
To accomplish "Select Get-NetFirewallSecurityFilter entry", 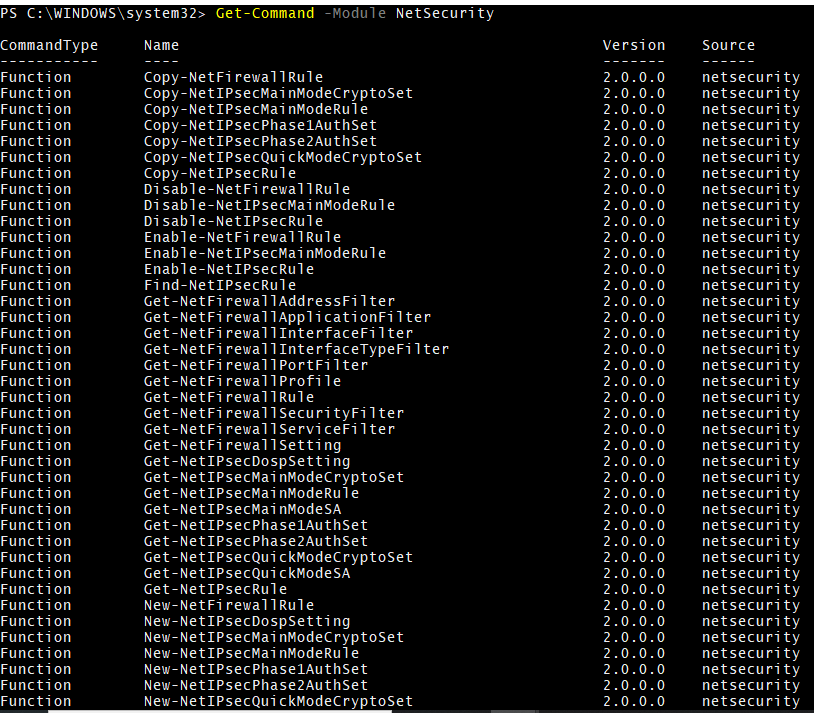I will coord(274,413).
